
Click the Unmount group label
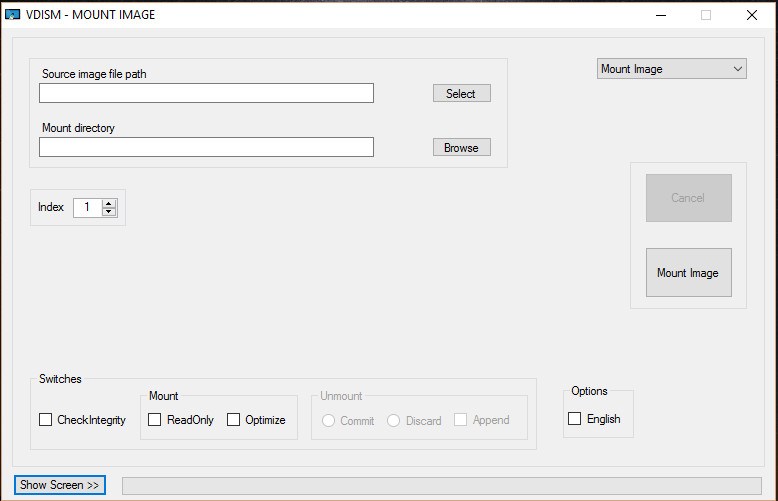point(341,396)
